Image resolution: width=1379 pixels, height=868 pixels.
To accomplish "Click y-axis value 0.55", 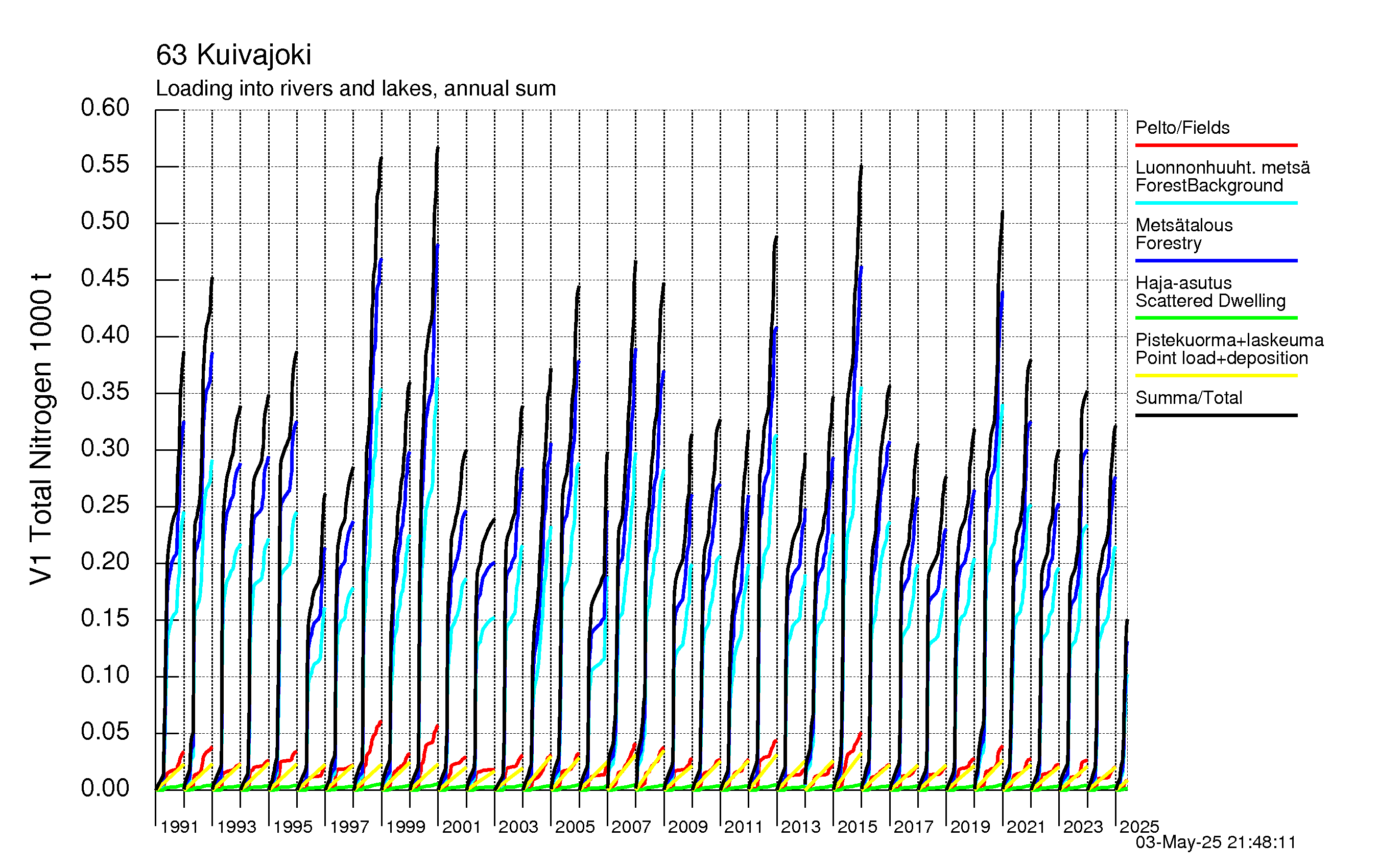I will pos(105,164).
